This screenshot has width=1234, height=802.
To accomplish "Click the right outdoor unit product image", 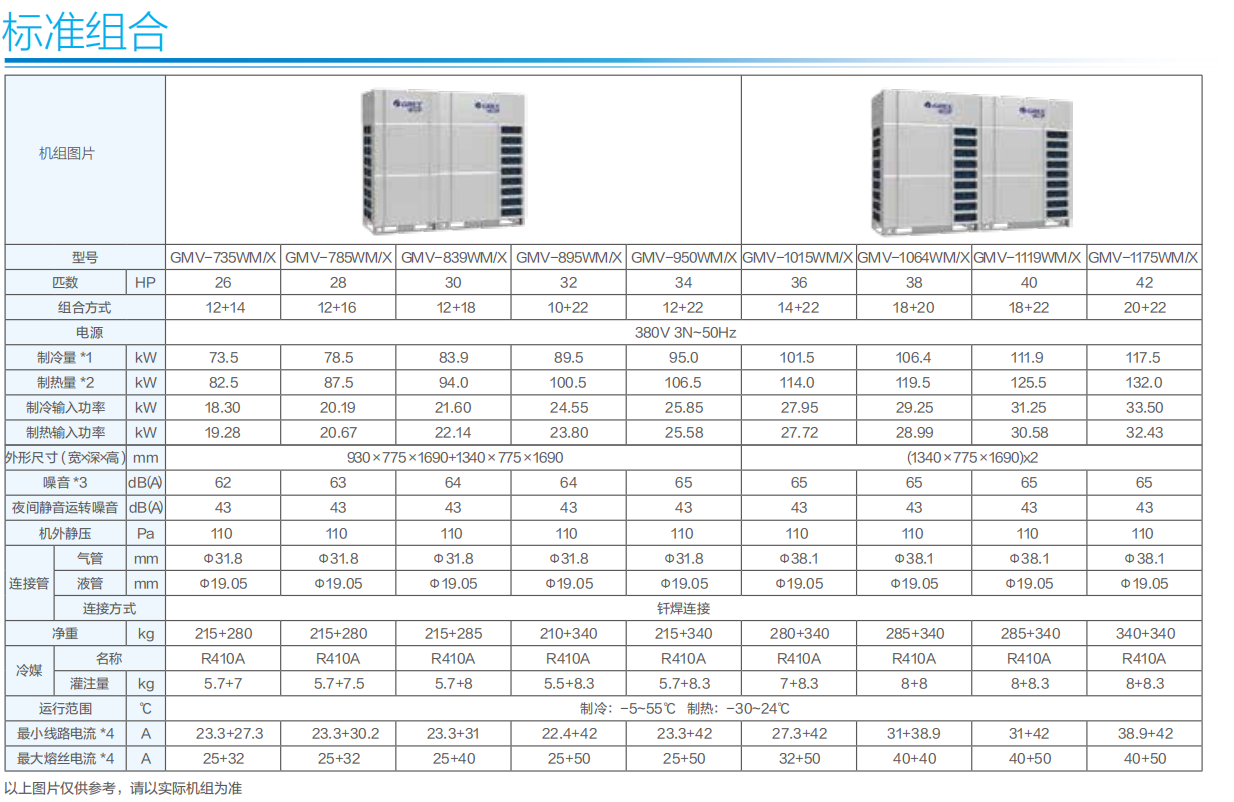I will point(972,160).
